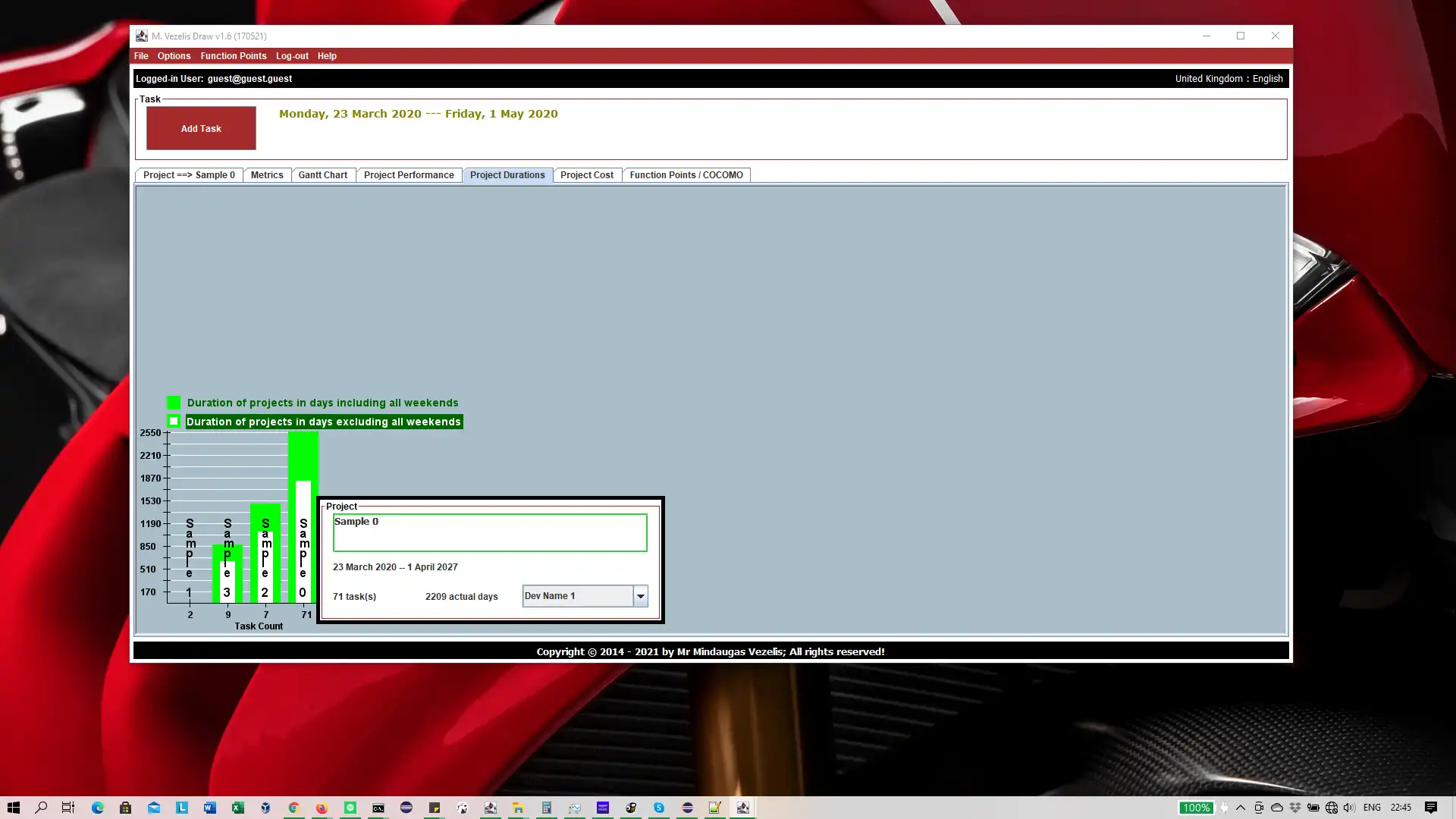This screenshot has width=1456, height=819.
Task: Toggle the including all weekends legend box
Action: click(174, 403)
